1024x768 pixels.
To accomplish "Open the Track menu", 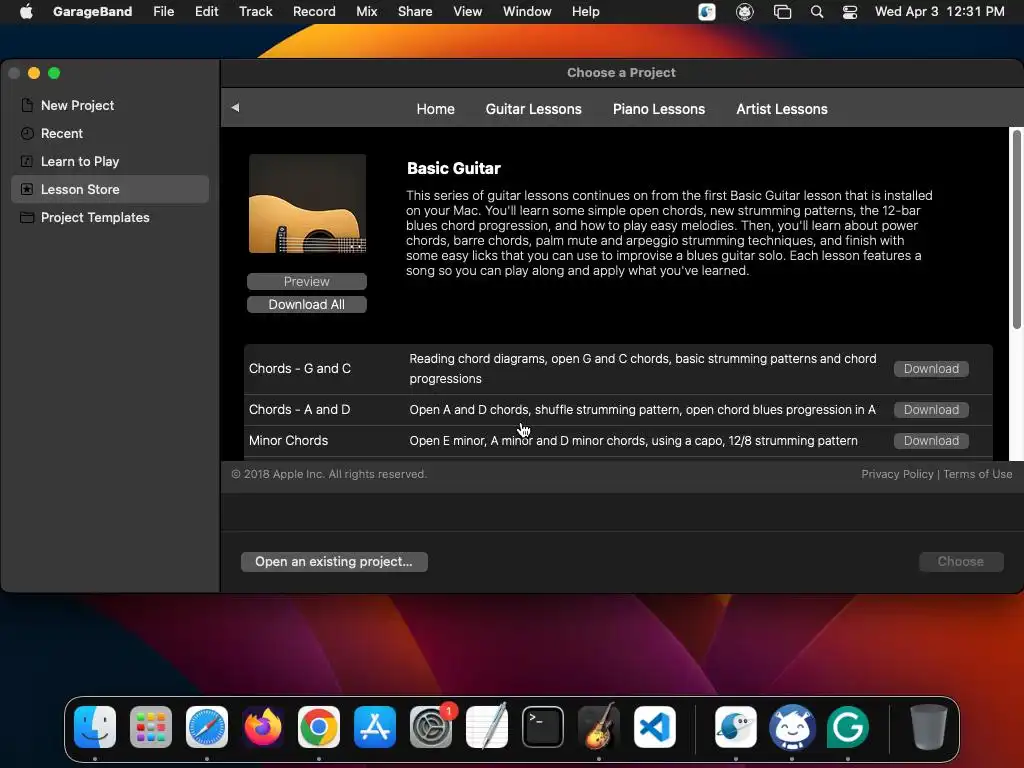I will 255,12.
